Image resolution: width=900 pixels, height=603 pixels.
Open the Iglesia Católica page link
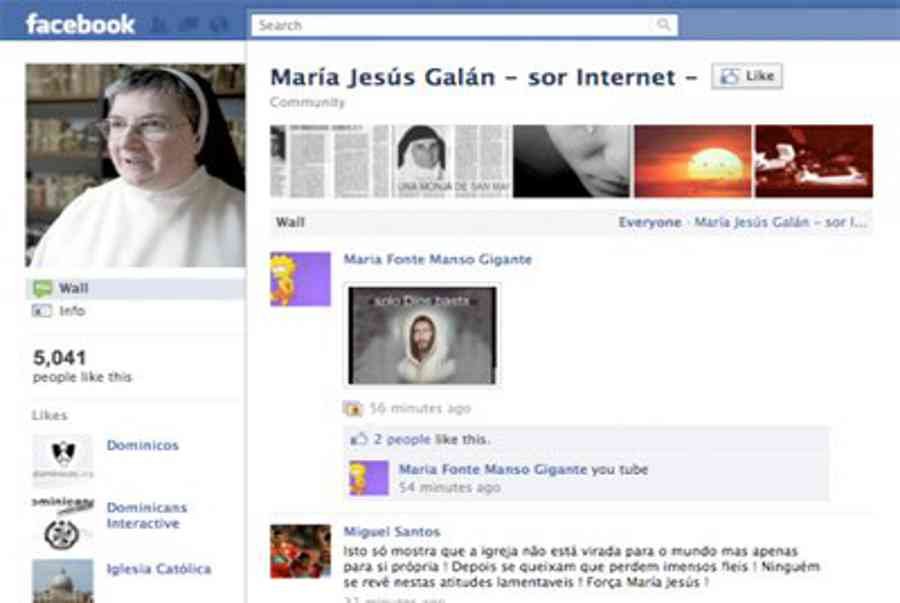click(159, 569)
